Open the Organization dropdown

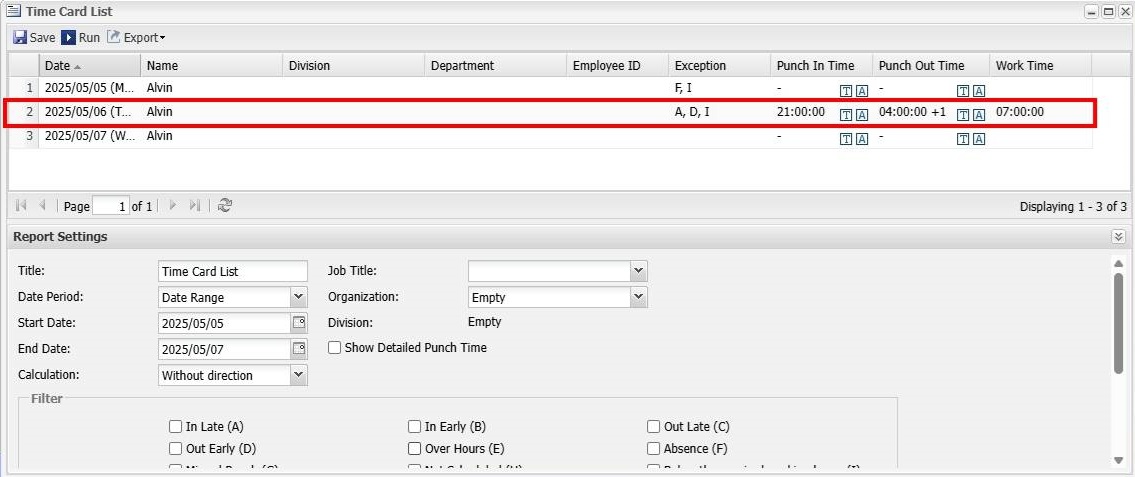tap(638, 297)
